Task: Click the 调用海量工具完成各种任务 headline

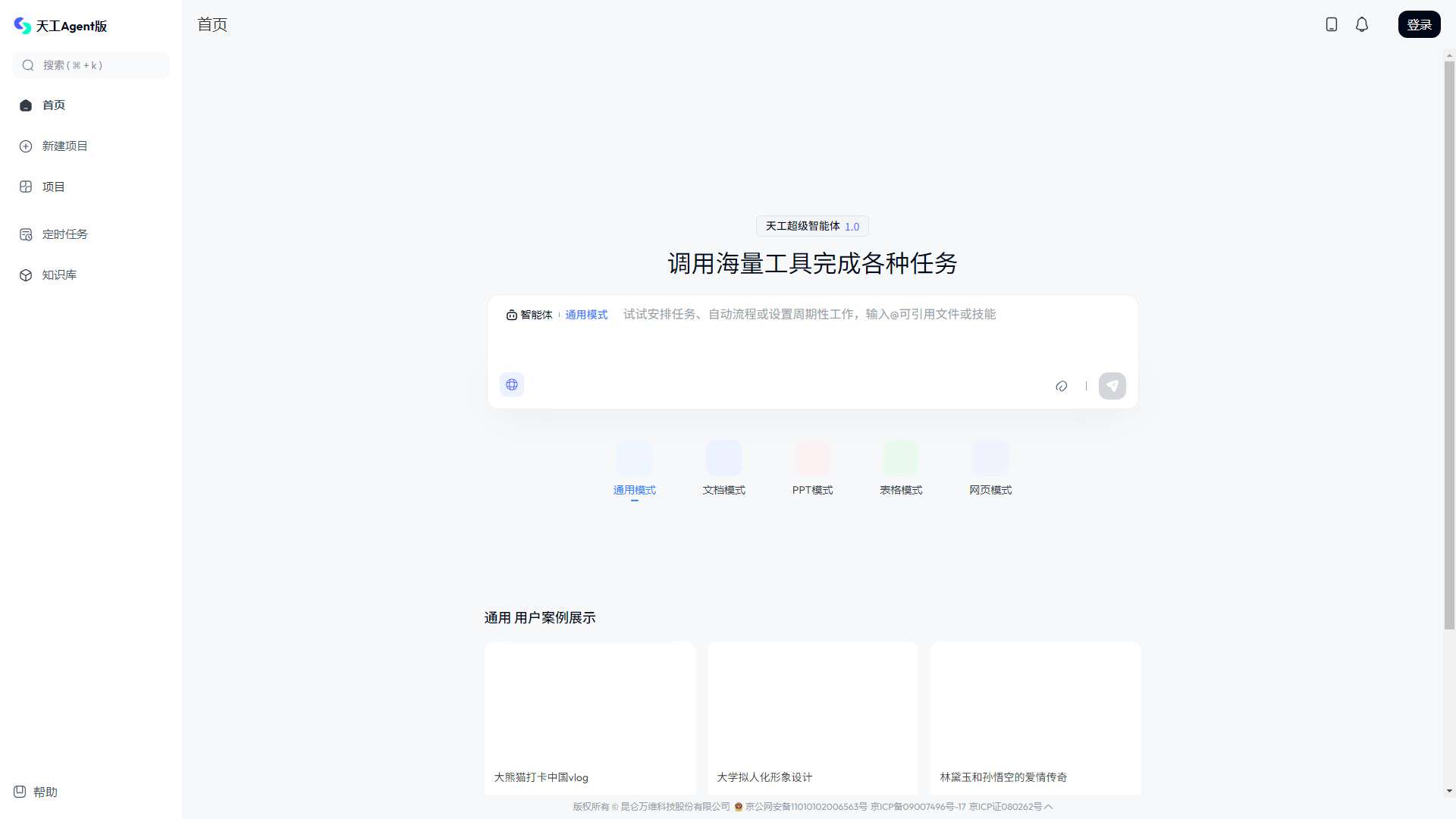Action: tap(812, 264)
